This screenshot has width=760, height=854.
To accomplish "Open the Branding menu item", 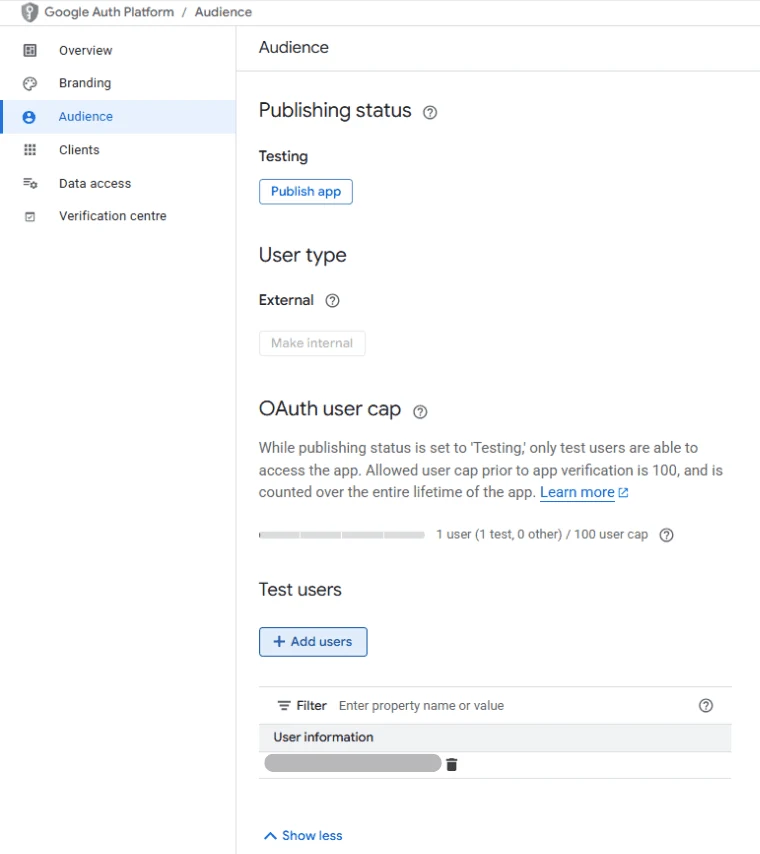I will click(119, 83).
